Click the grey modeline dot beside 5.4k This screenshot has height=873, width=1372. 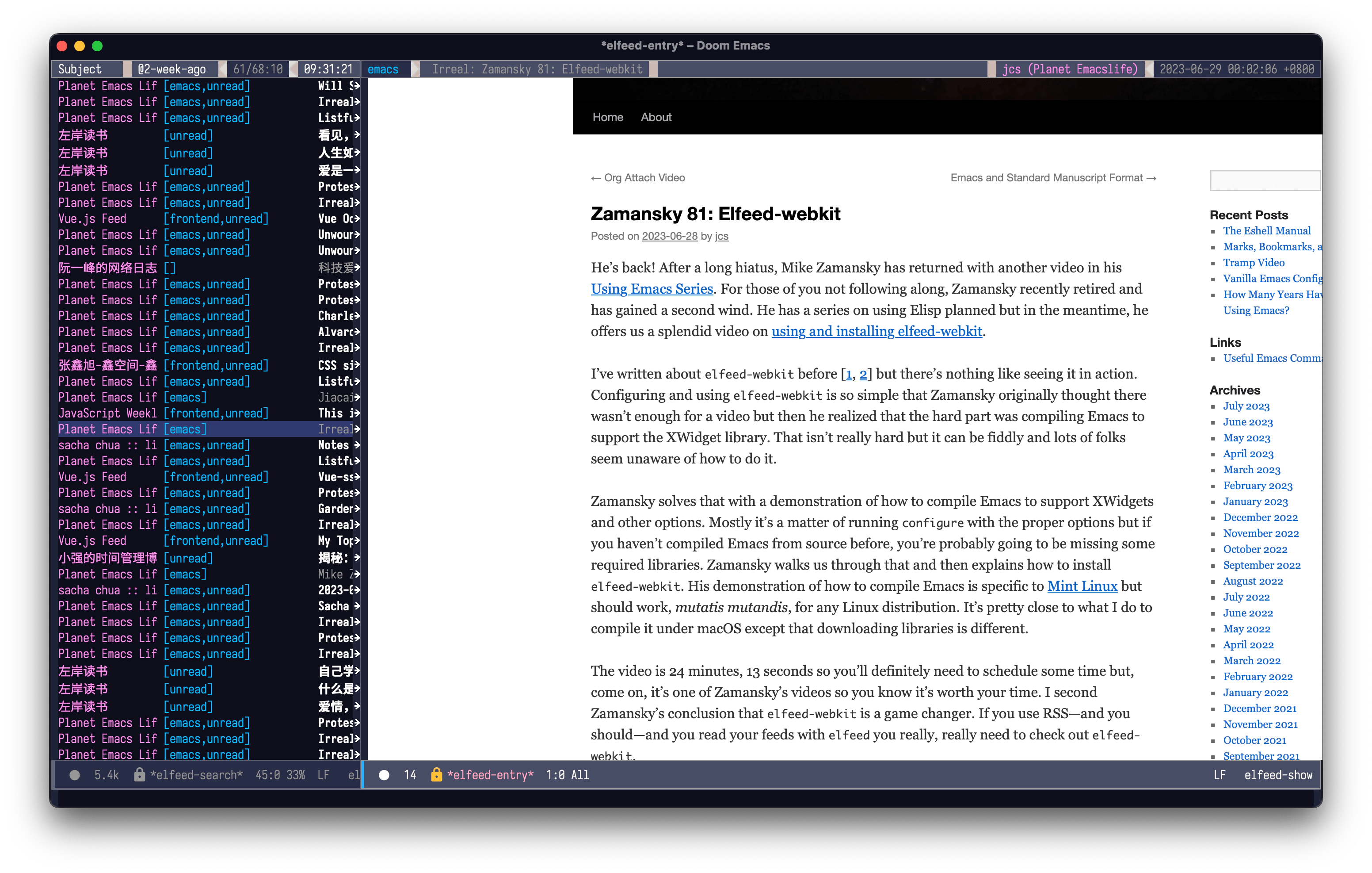(x=75, y=775)
